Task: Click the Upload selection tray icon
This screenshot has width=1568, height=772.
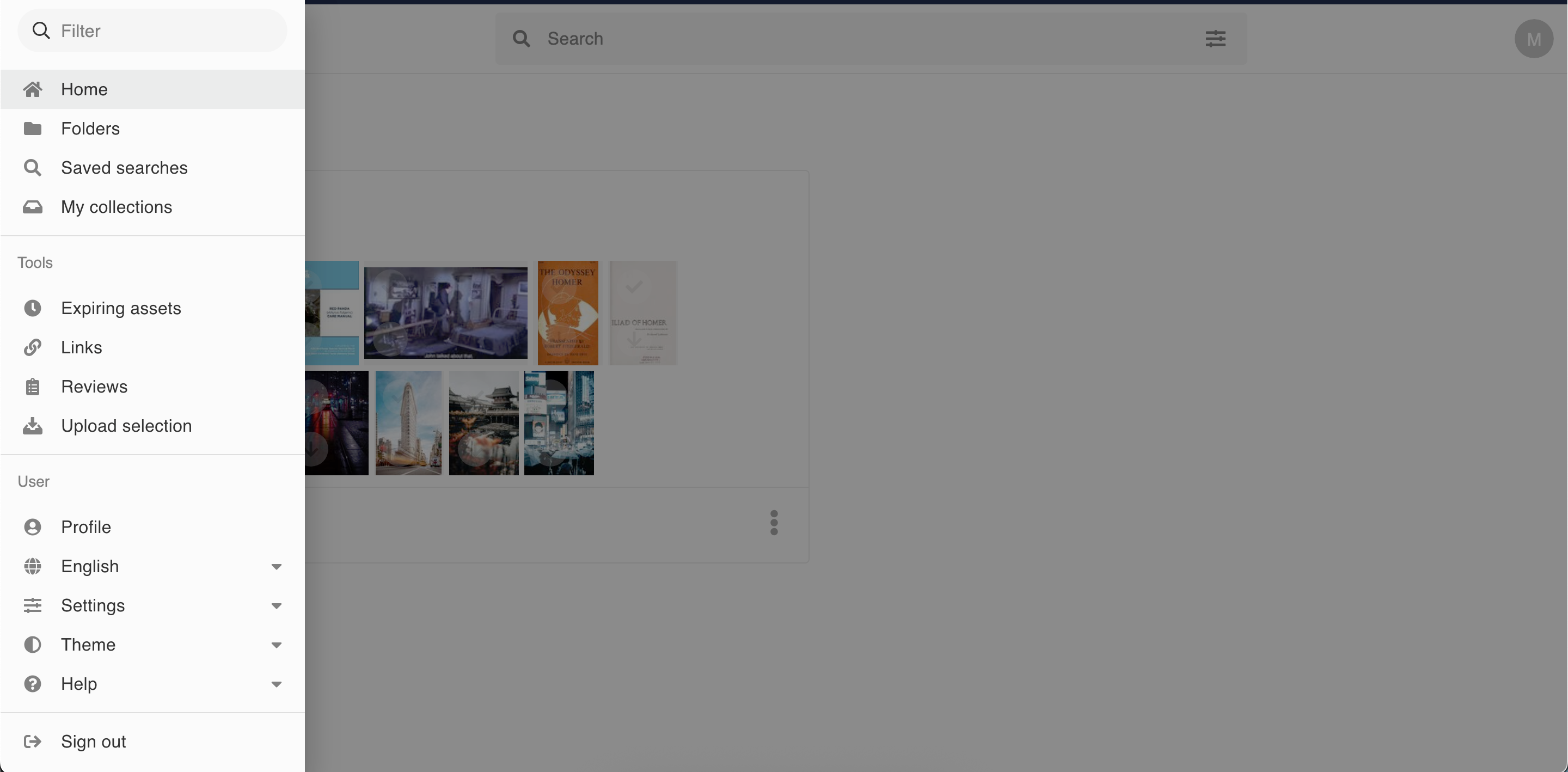Action: point(32,426)
